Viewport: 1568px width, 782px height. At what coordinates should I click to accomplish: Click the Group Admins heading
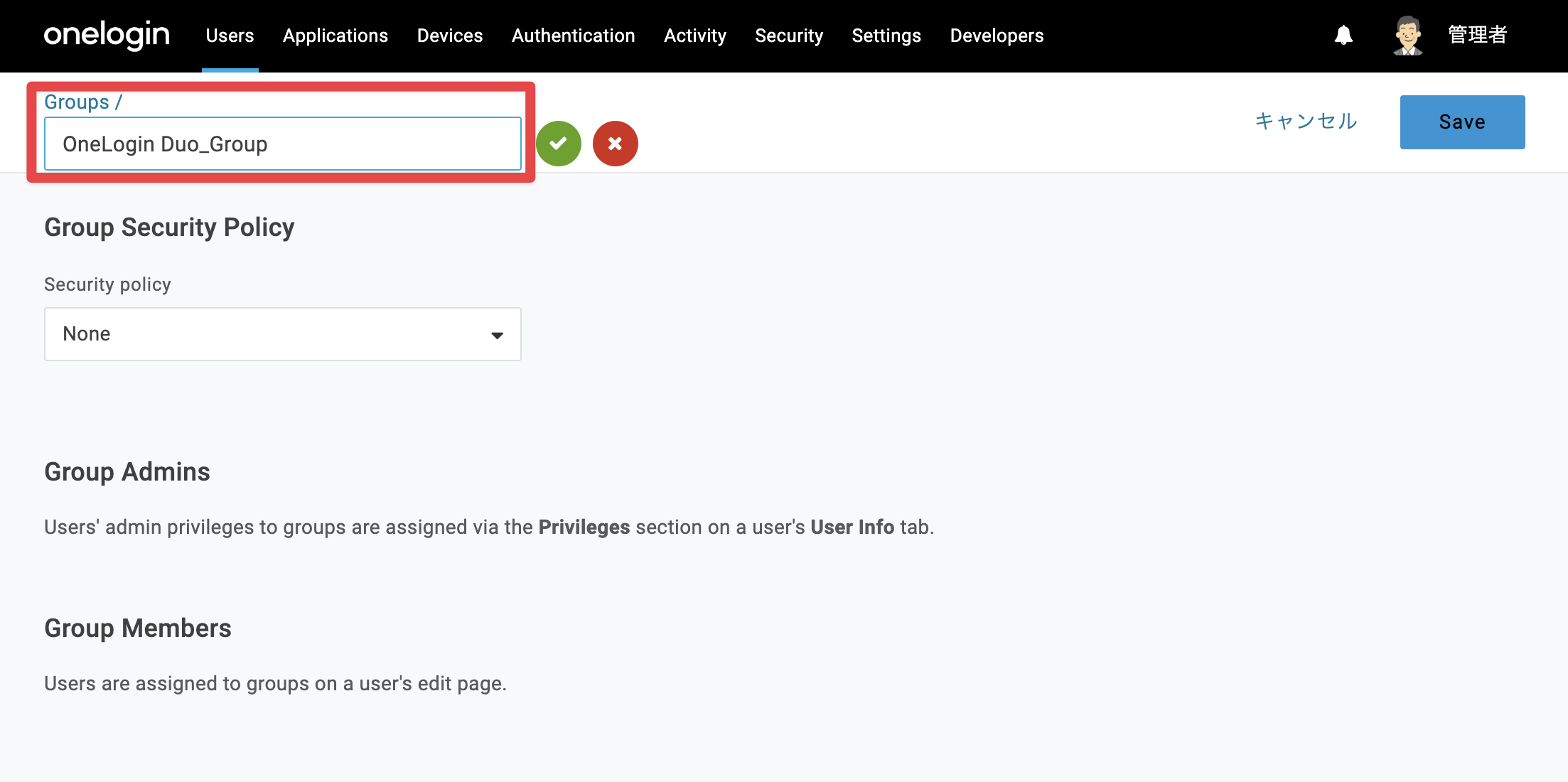tap(127, 472)
